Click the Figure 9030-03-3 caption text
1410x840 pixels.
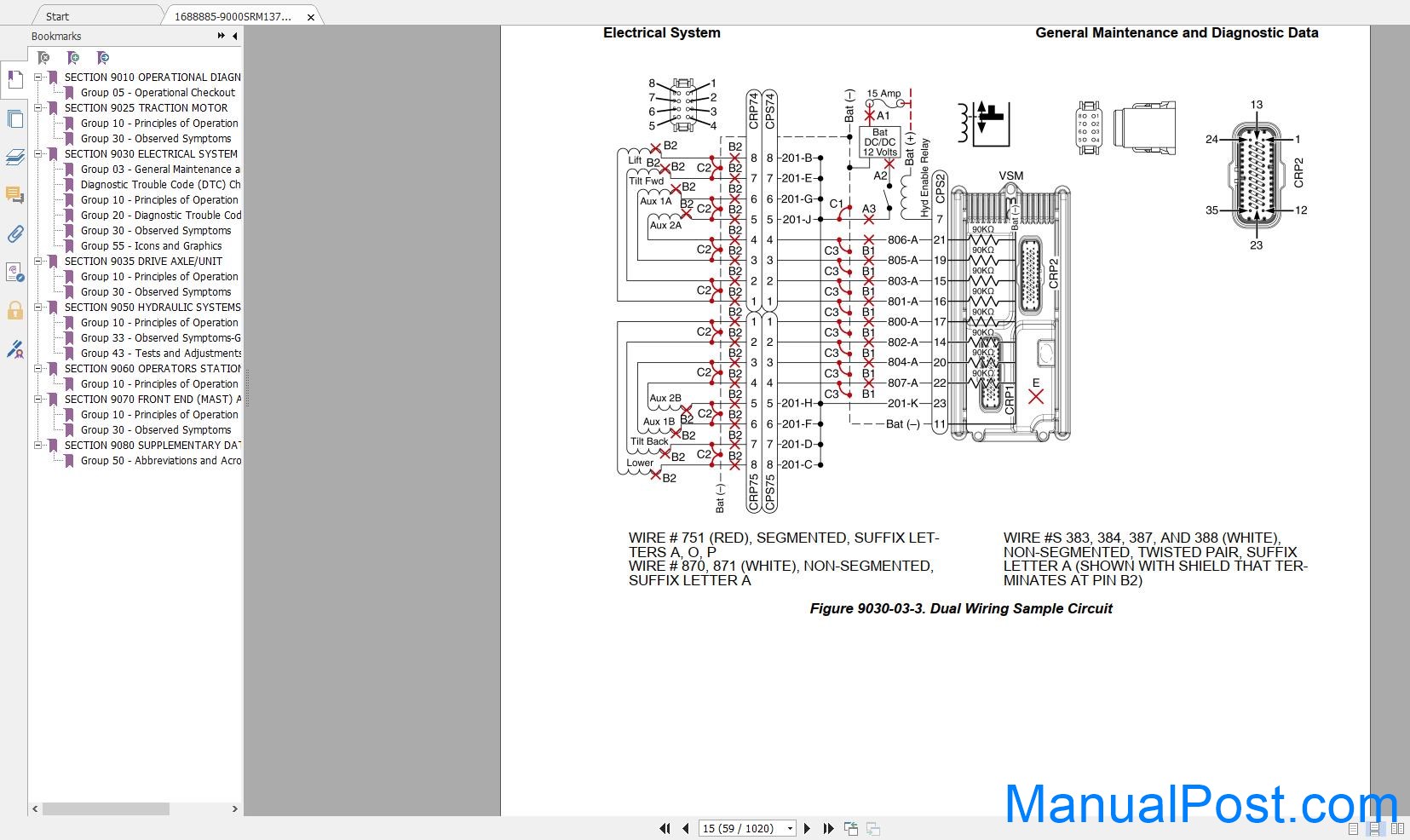[x=961, y=608]
